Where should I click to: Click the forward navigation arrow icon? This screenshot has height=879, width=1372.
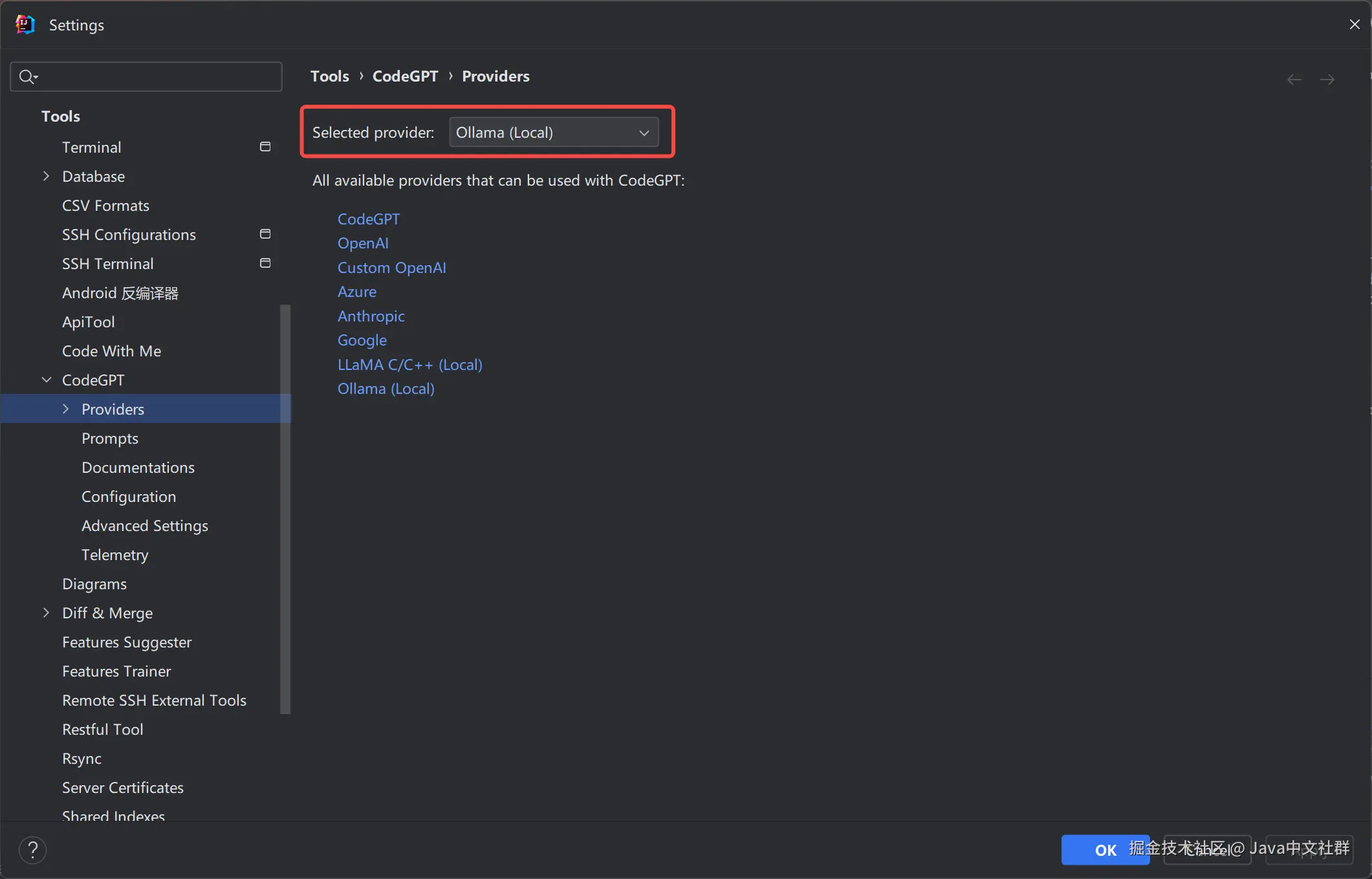point(1327,79)
